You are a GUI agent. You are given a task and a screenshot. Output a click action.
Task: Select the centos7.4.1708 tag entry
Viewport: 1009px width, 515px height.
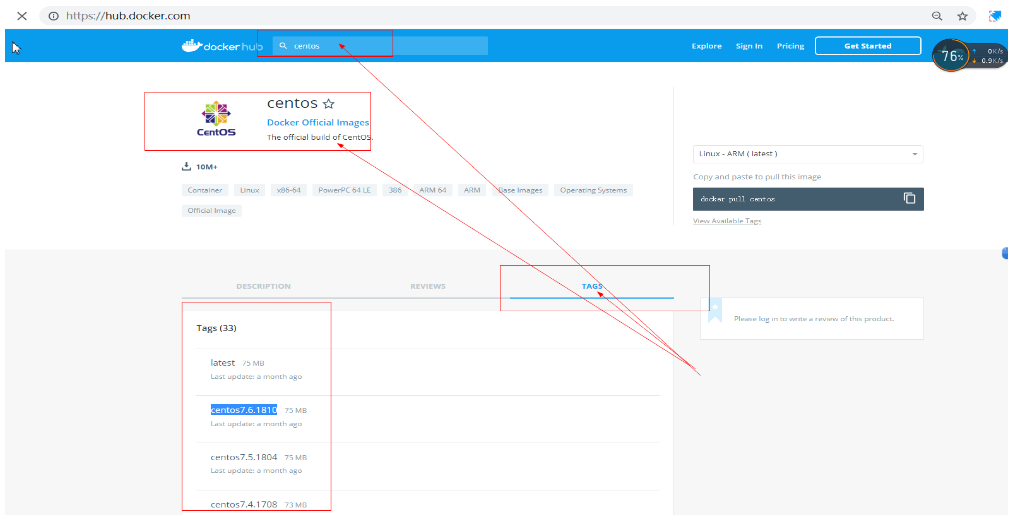244,504
